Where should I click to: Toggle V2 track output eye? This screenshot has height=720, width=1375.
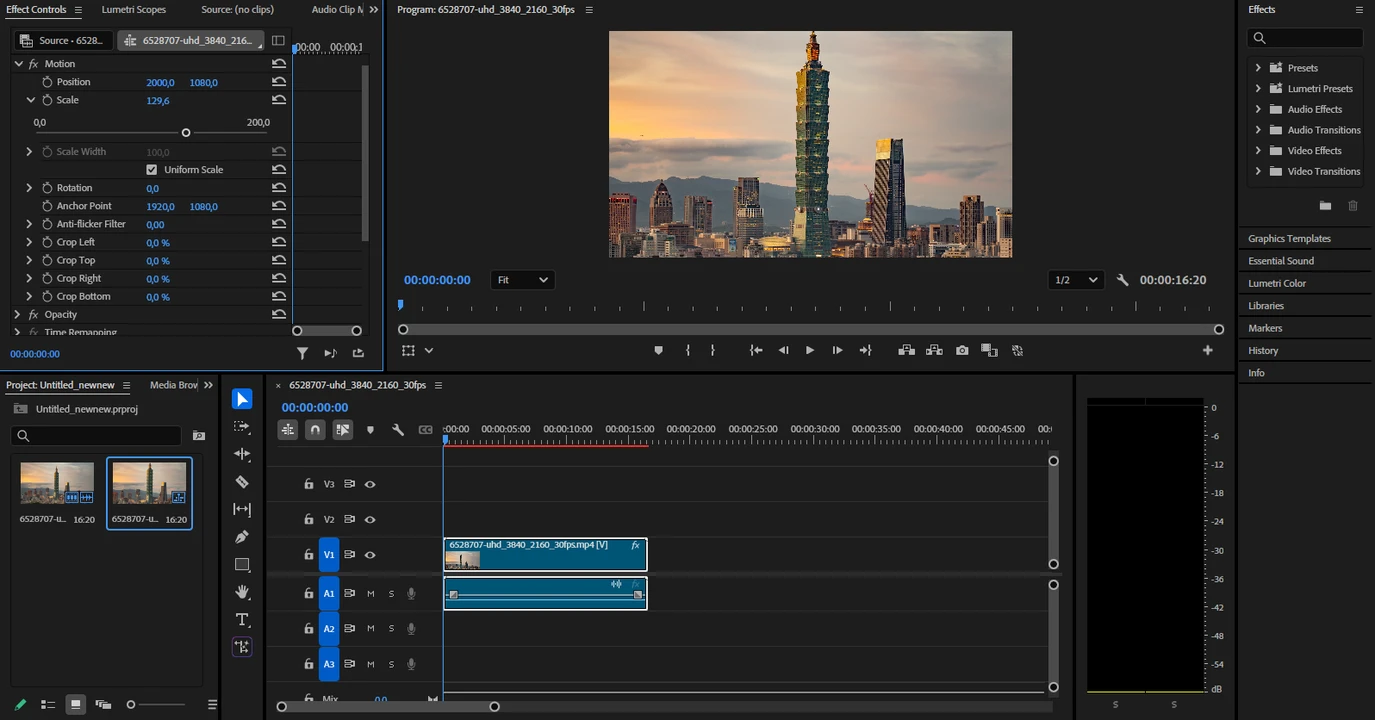pos(370,520)
